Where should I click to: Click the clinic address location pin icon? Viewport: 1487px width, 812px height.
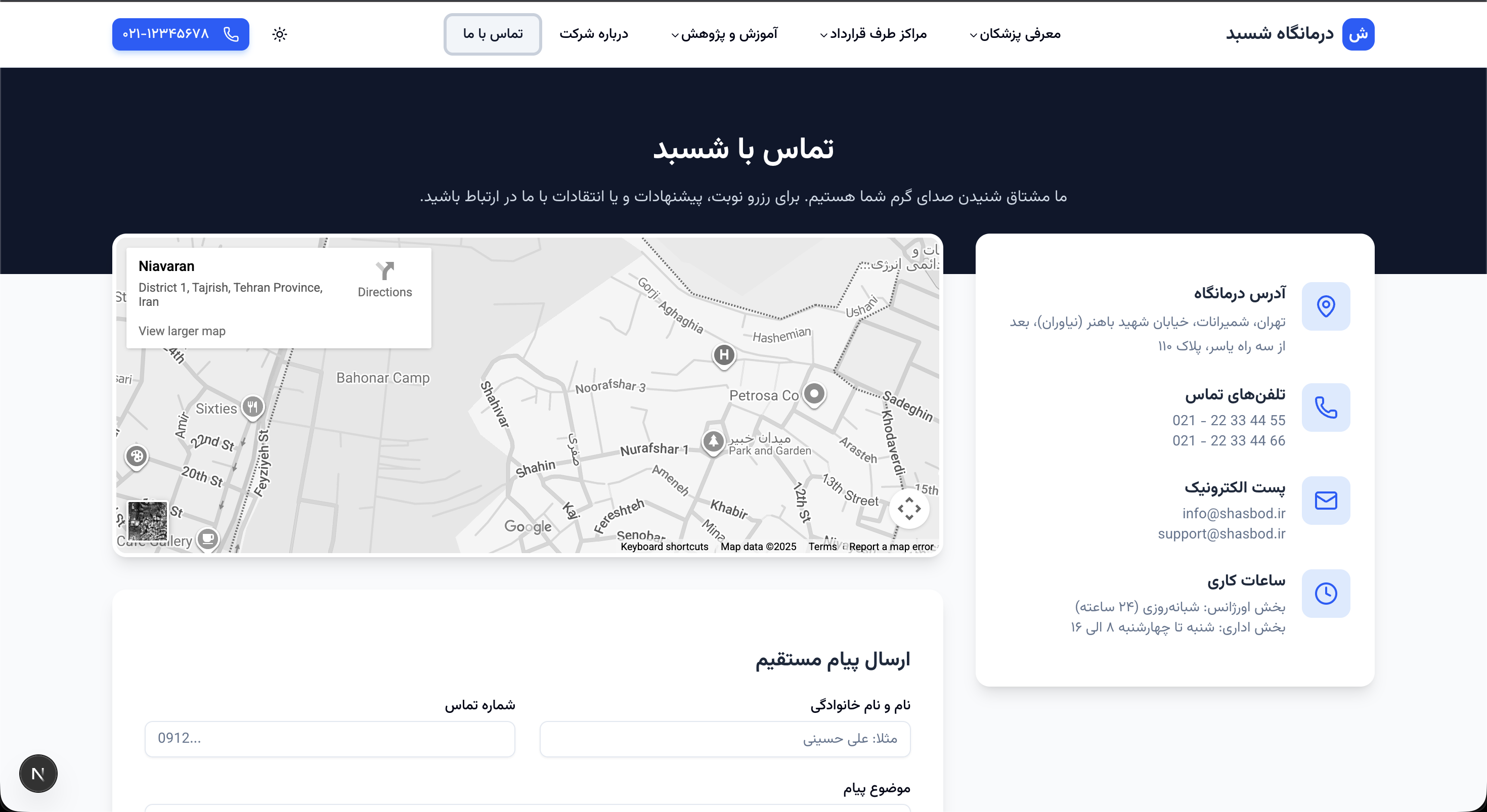click(1325, 306)
